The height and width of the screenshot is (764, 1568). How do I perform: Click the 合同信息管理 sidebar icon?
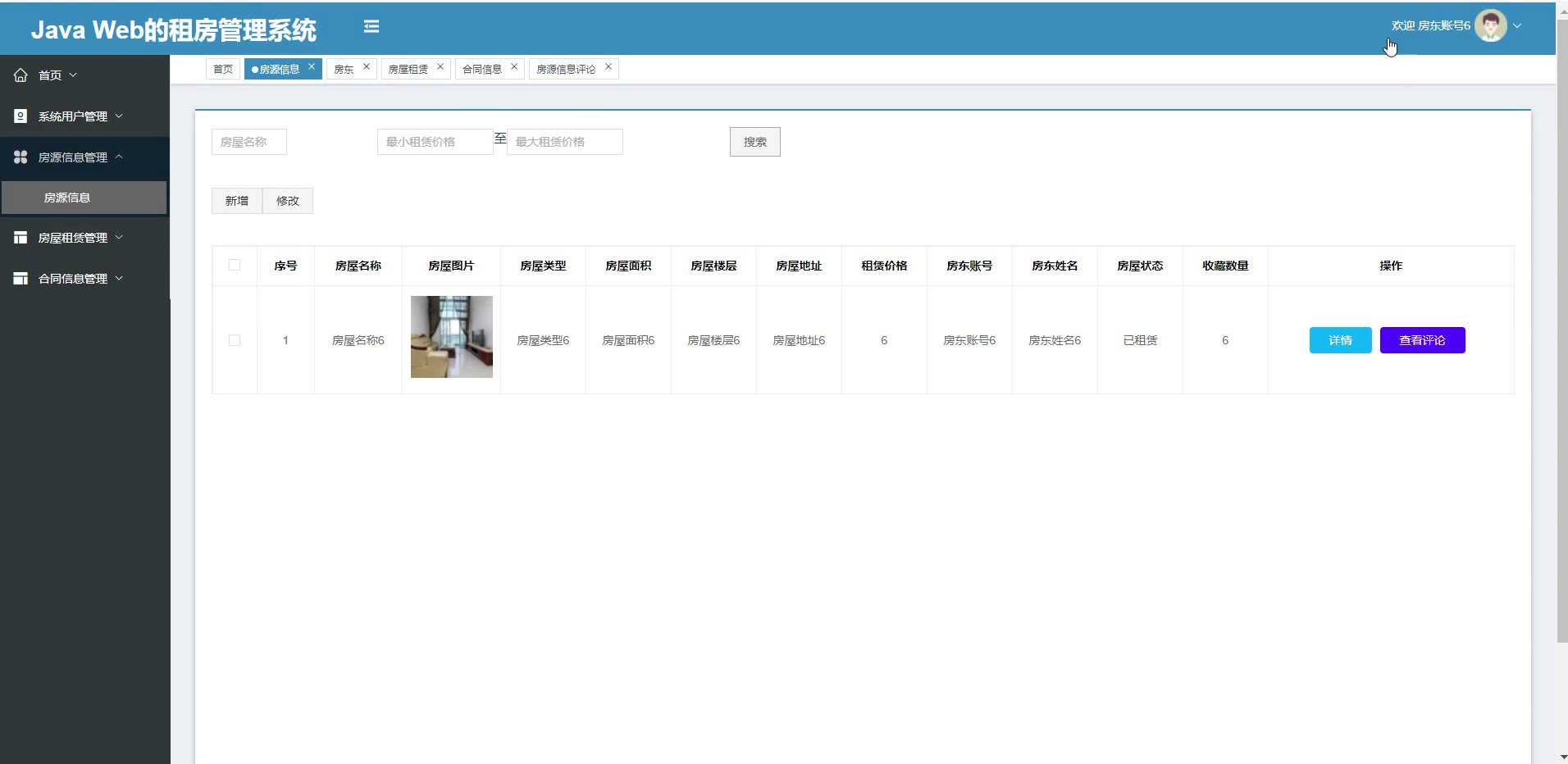(x=21, y=279)
